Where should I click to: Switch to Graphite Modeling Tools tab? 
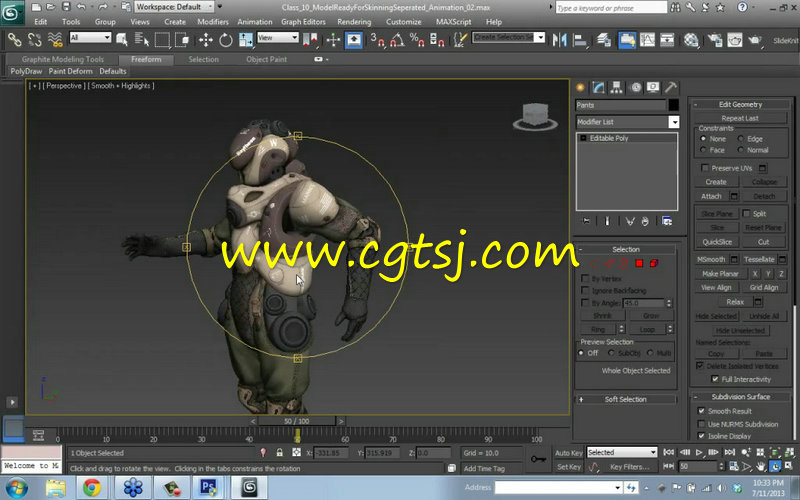[x=62, y=59]
